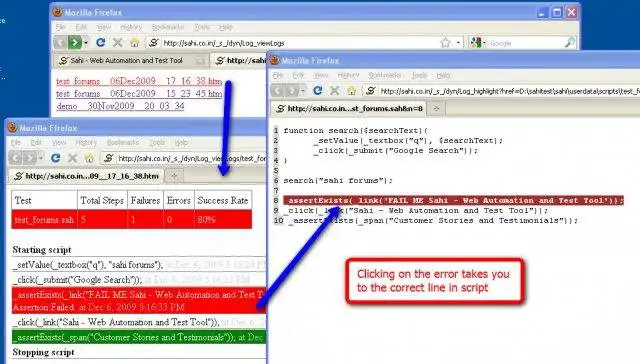640x364 pixels.
Task: Click script line 'search("sahi forums");'
Action: click(x=338, y=180)
